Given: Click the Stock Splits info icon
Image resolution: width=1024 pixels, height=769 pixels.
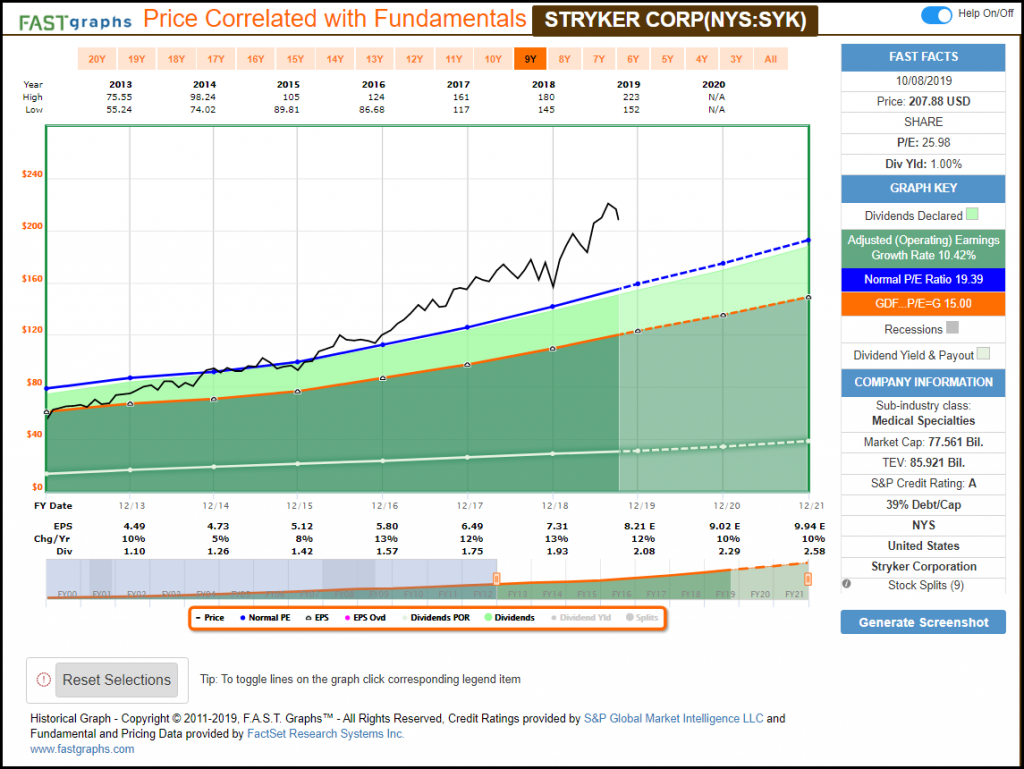Looking at the screenshot, I should (848, 585).
